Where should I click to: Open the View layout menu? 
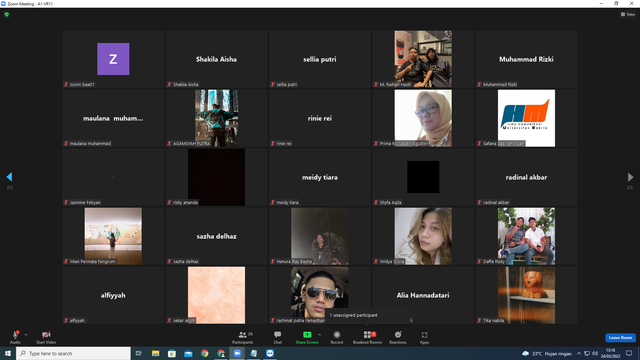coord(628,14)
